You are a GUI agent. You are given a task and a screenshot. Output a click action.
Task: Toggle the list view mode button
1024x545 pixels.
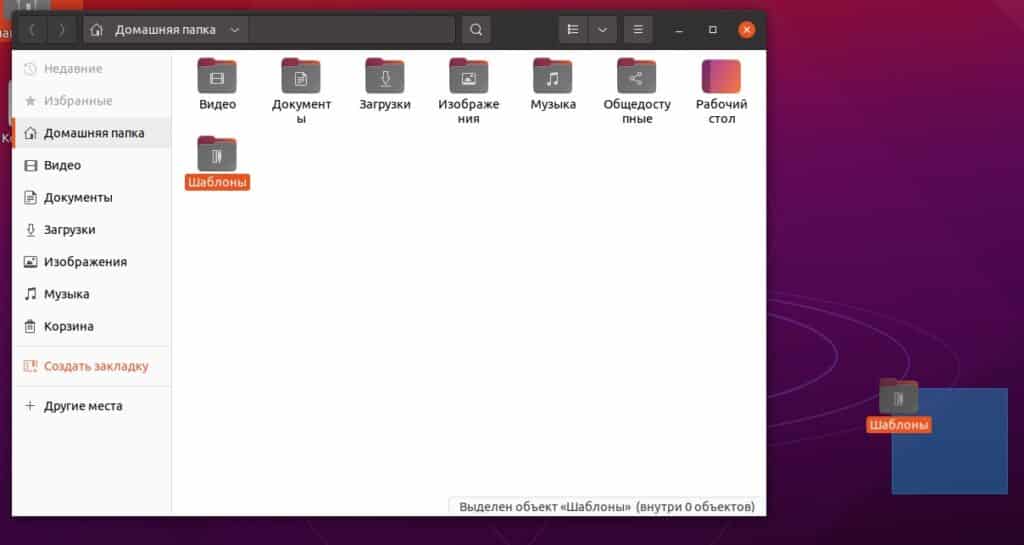[573, 30]
